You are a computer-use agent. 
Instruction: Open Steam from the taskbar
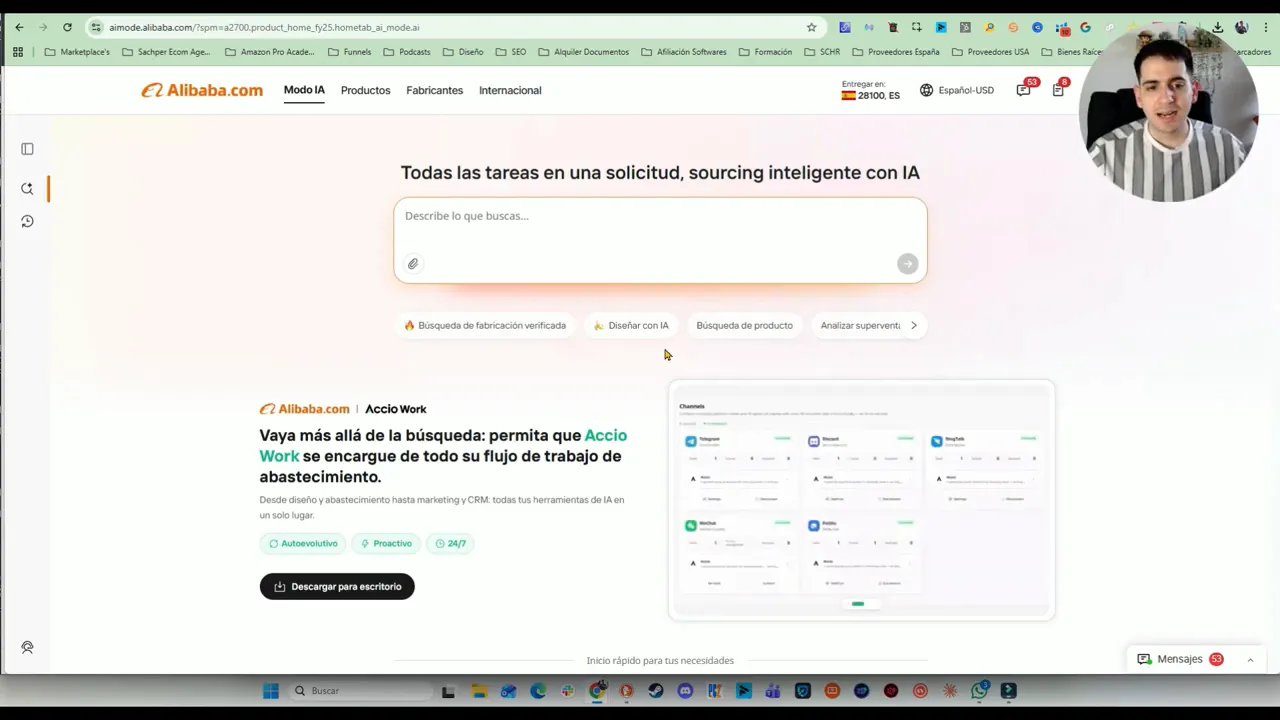click(x=654, y=691)
